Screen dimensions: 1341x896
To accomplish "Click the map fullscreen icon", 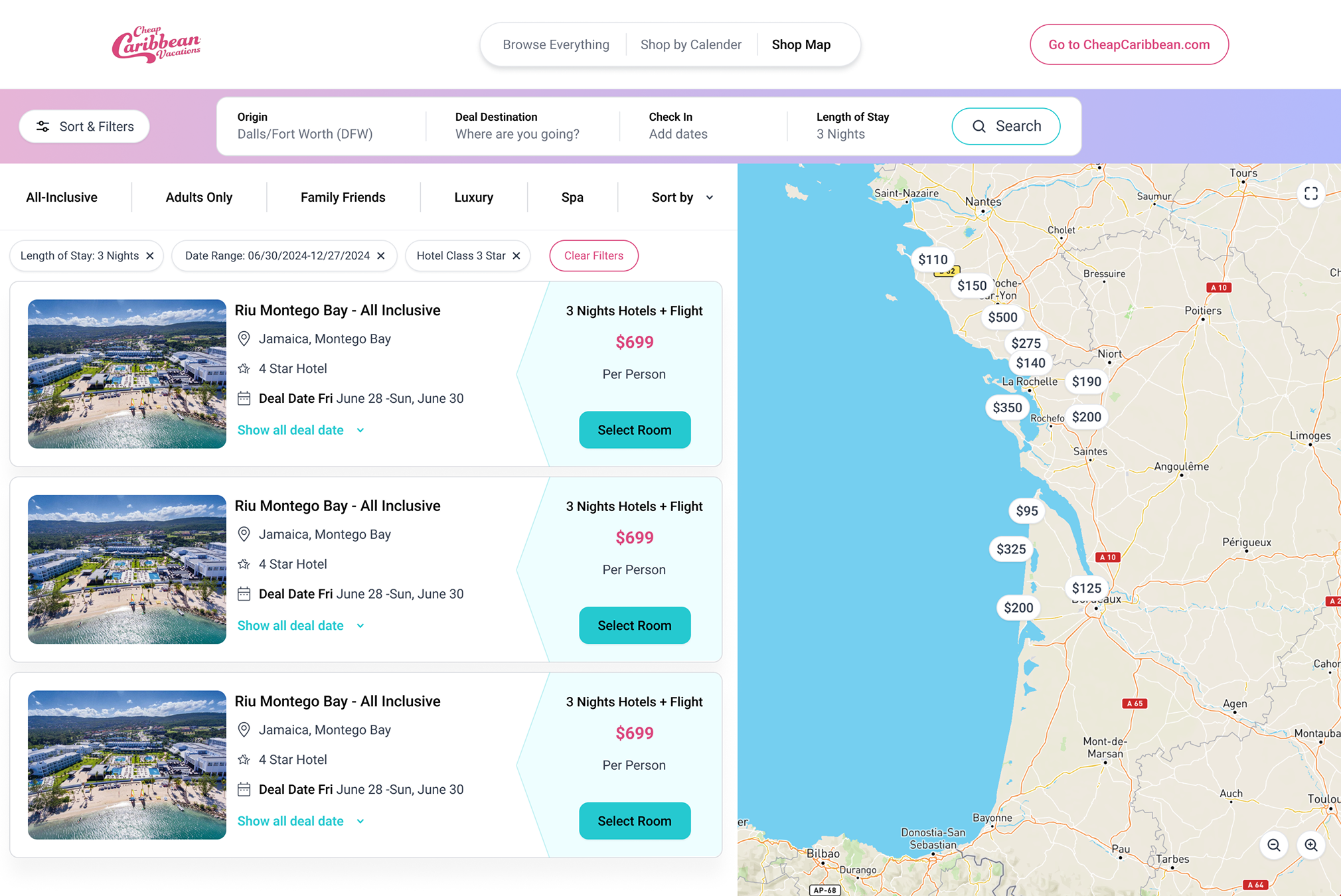I will point(1310,194).
